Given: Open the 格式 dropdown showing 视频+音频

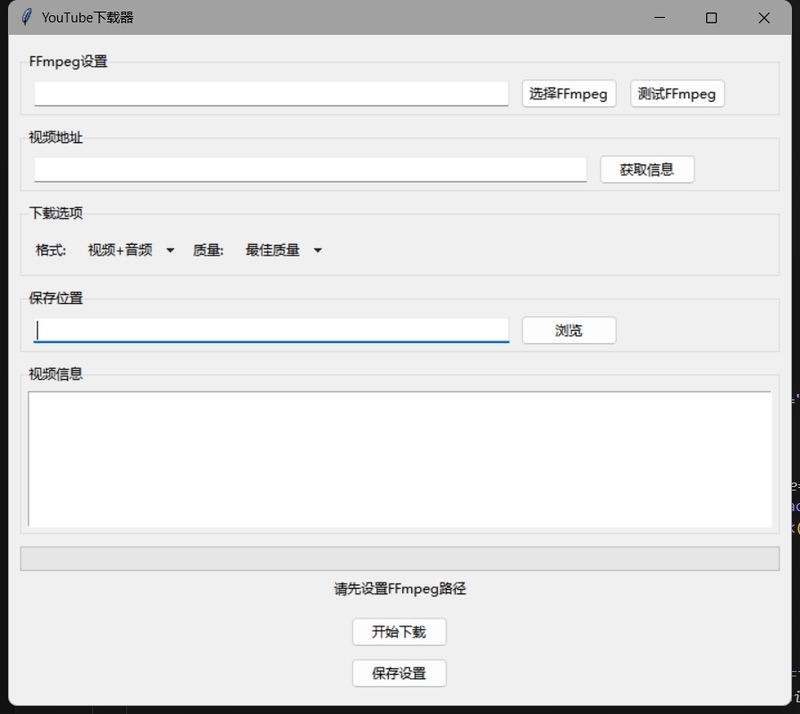Looking at the screenshot, I should click(x=131, y=250).
